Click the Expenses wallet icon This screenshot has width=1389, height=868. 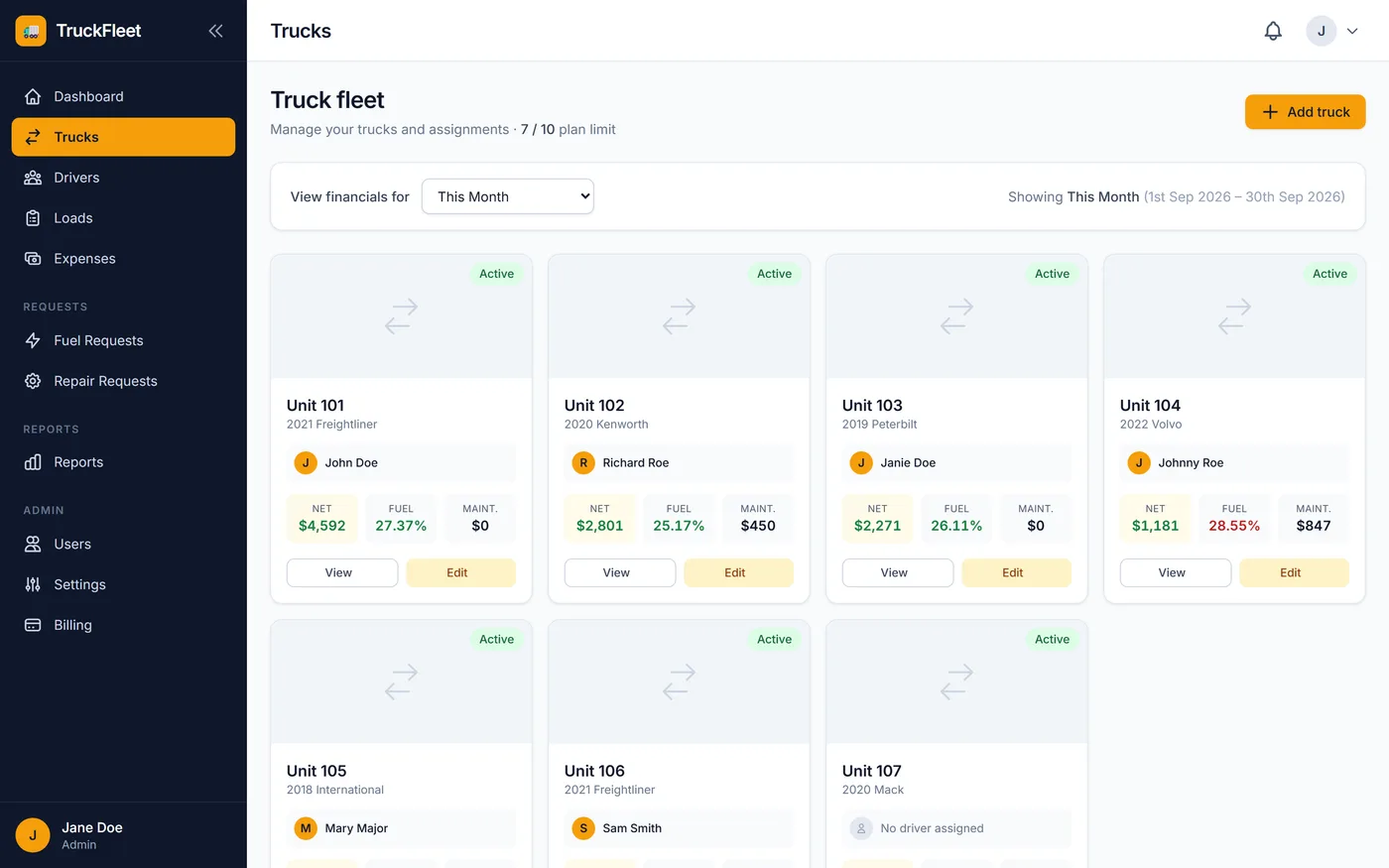[x=33, y=259]
